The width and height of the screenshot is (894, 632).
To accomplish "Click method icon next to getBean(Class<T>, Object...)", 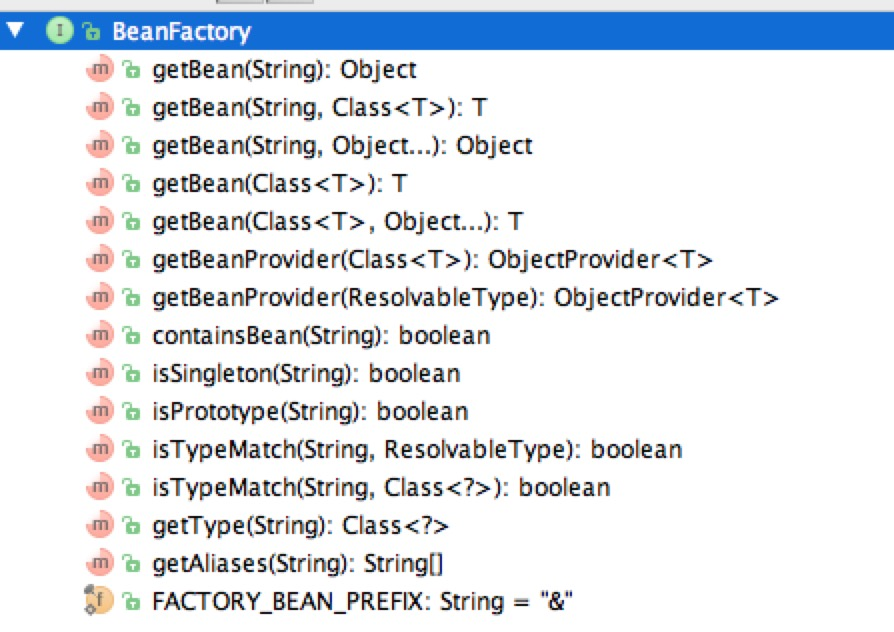I will coord(100,221).
